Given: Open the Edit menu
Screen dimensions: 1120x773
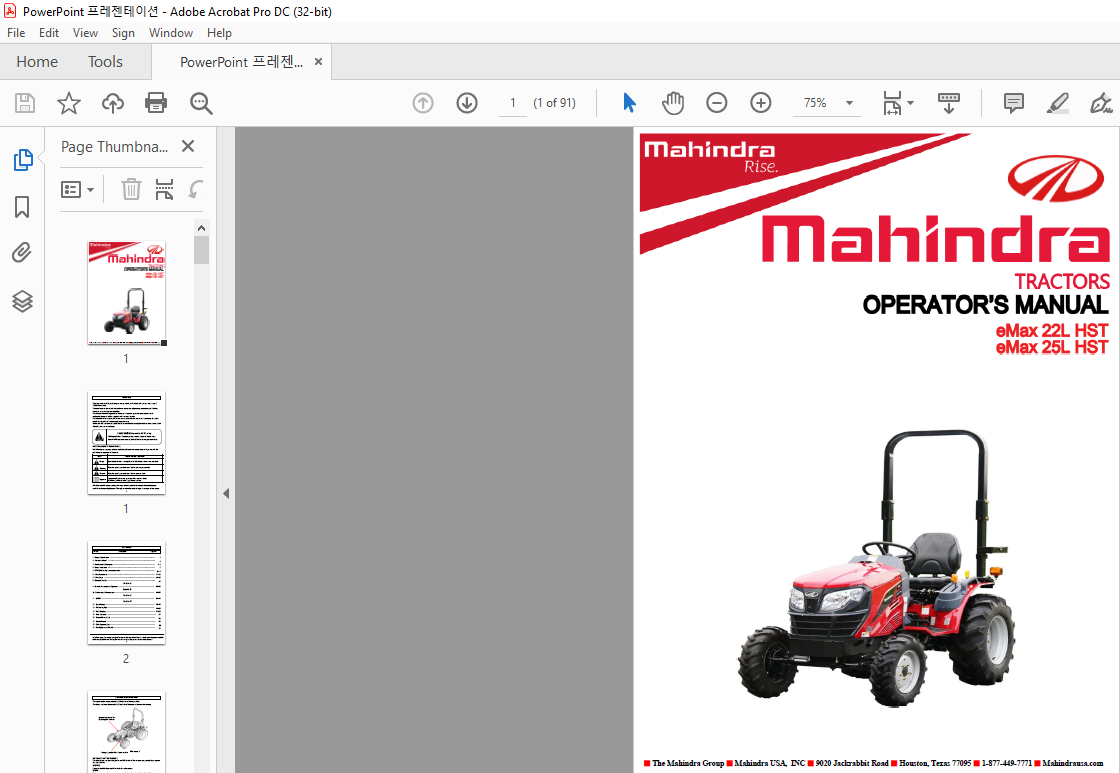Looking at the screenshot, I should click(49, 33).
